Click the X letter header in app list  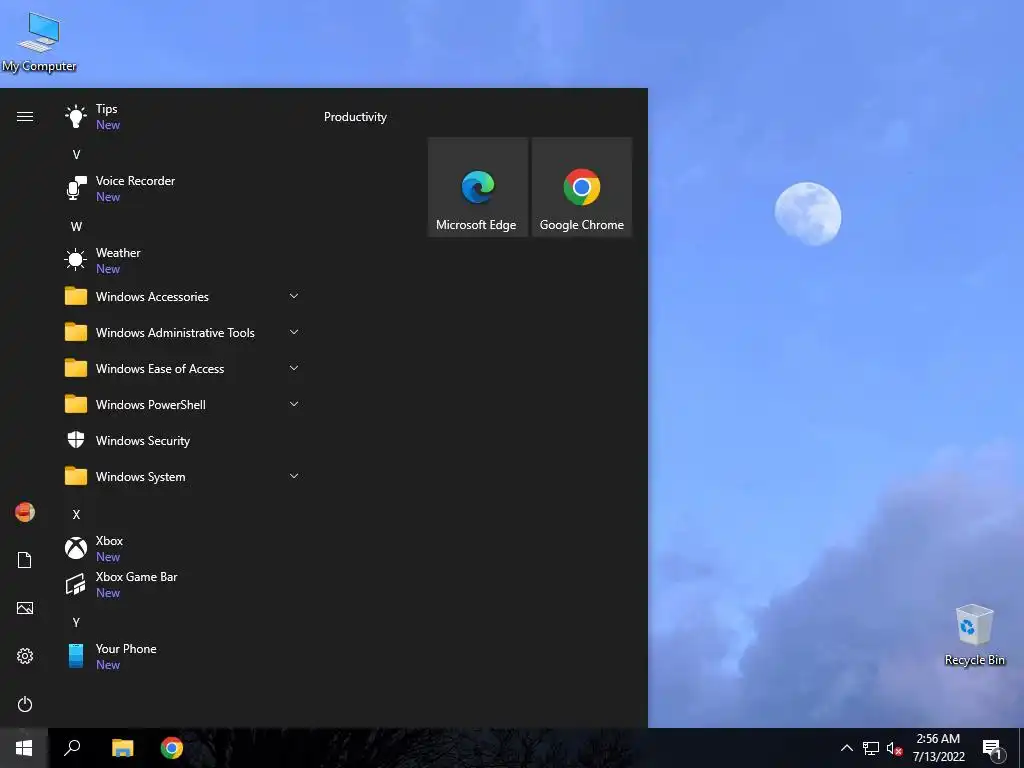point(76,515)
